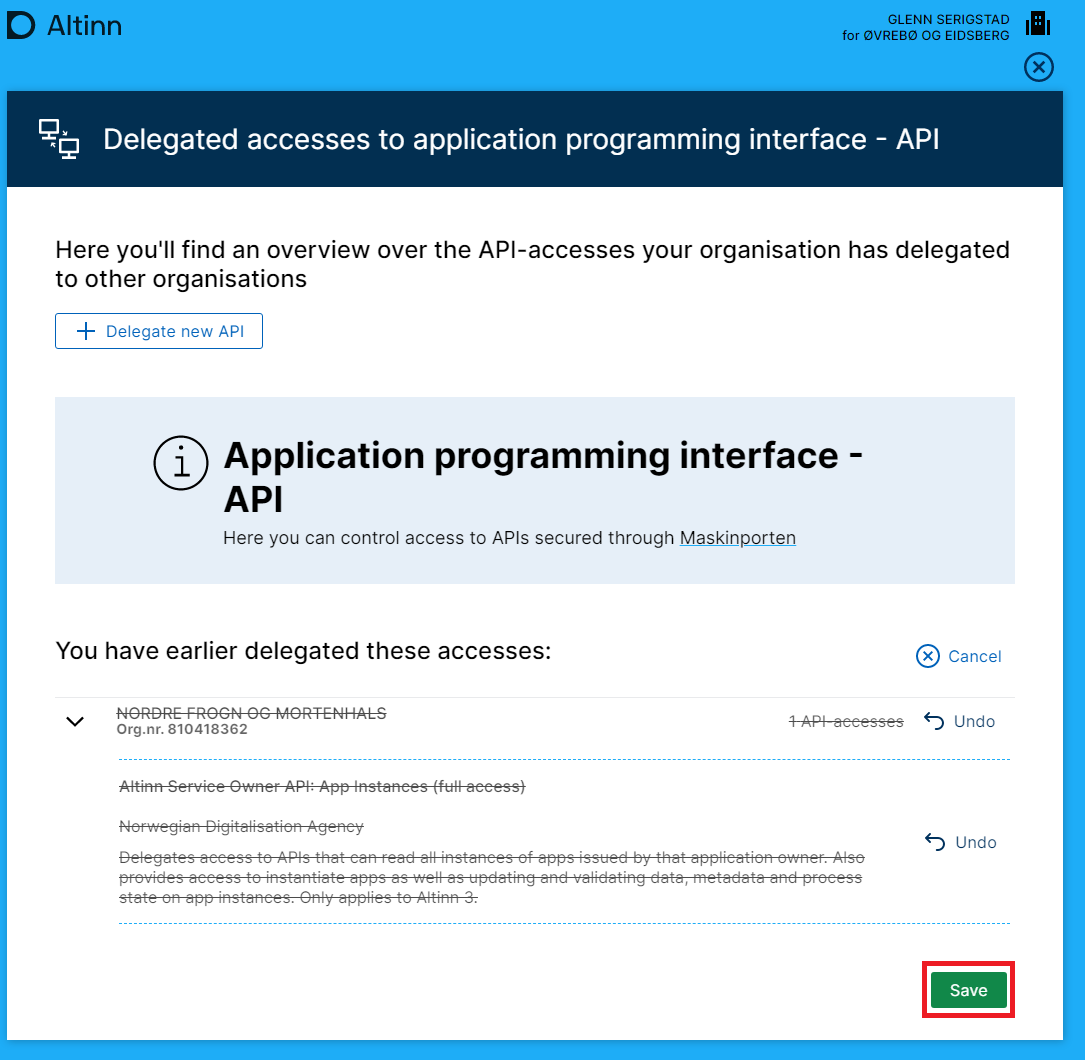
Task: Close the dialog with the circled X icon
Action: [1039, 67]
